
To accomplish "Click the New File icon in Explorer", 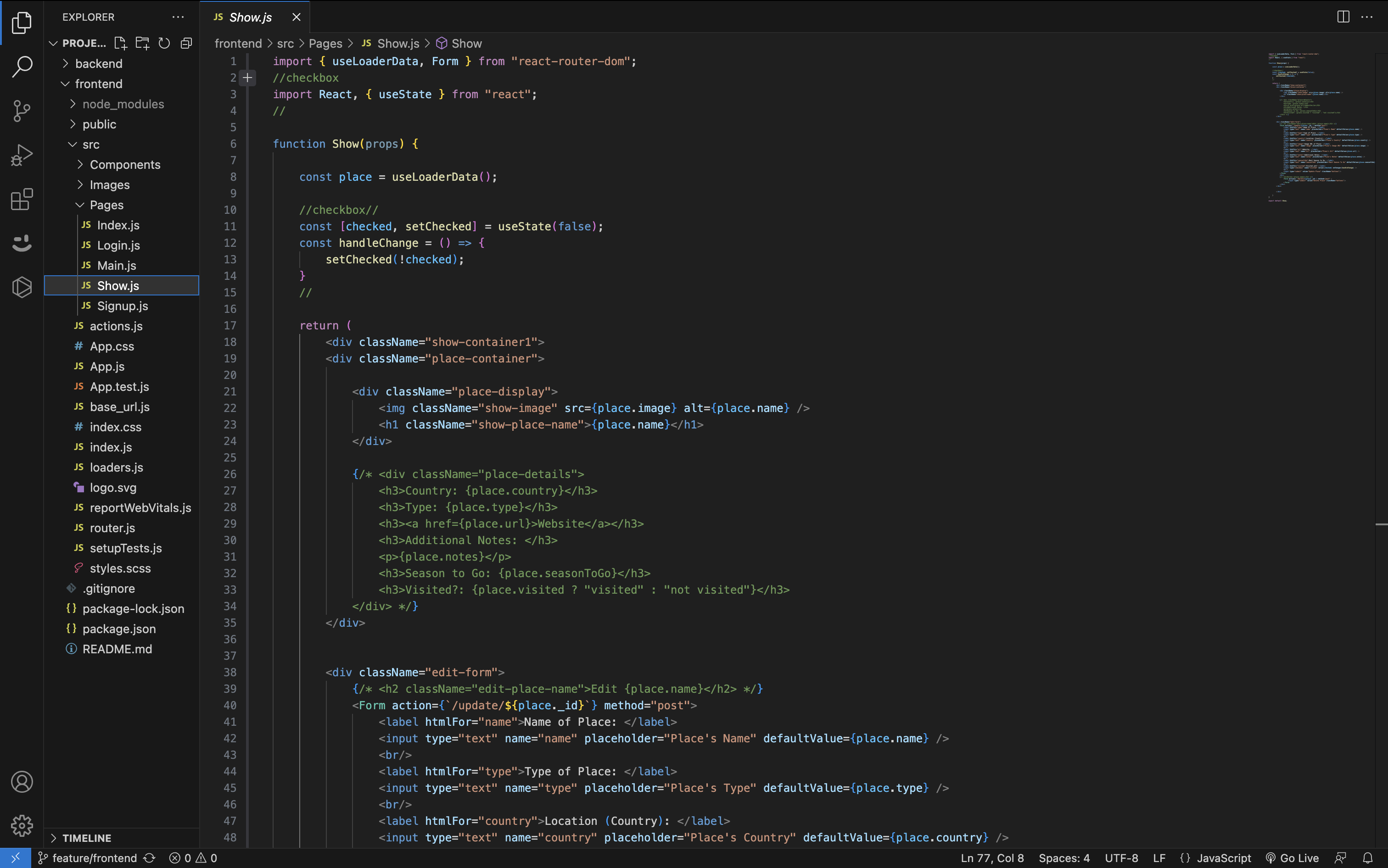I will [120, 43].
